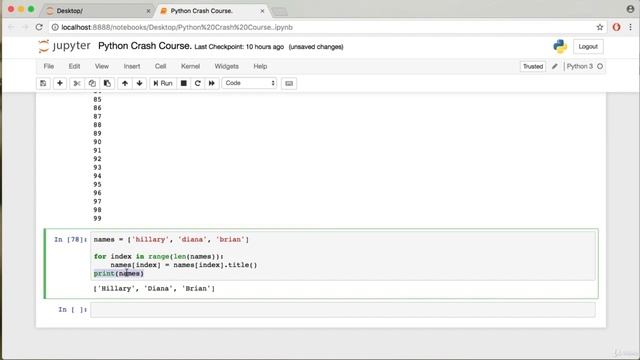The height and width of the screenshot is (360, 640).
Task: Open the Kernel menu
Action: [x=190, y=66]
